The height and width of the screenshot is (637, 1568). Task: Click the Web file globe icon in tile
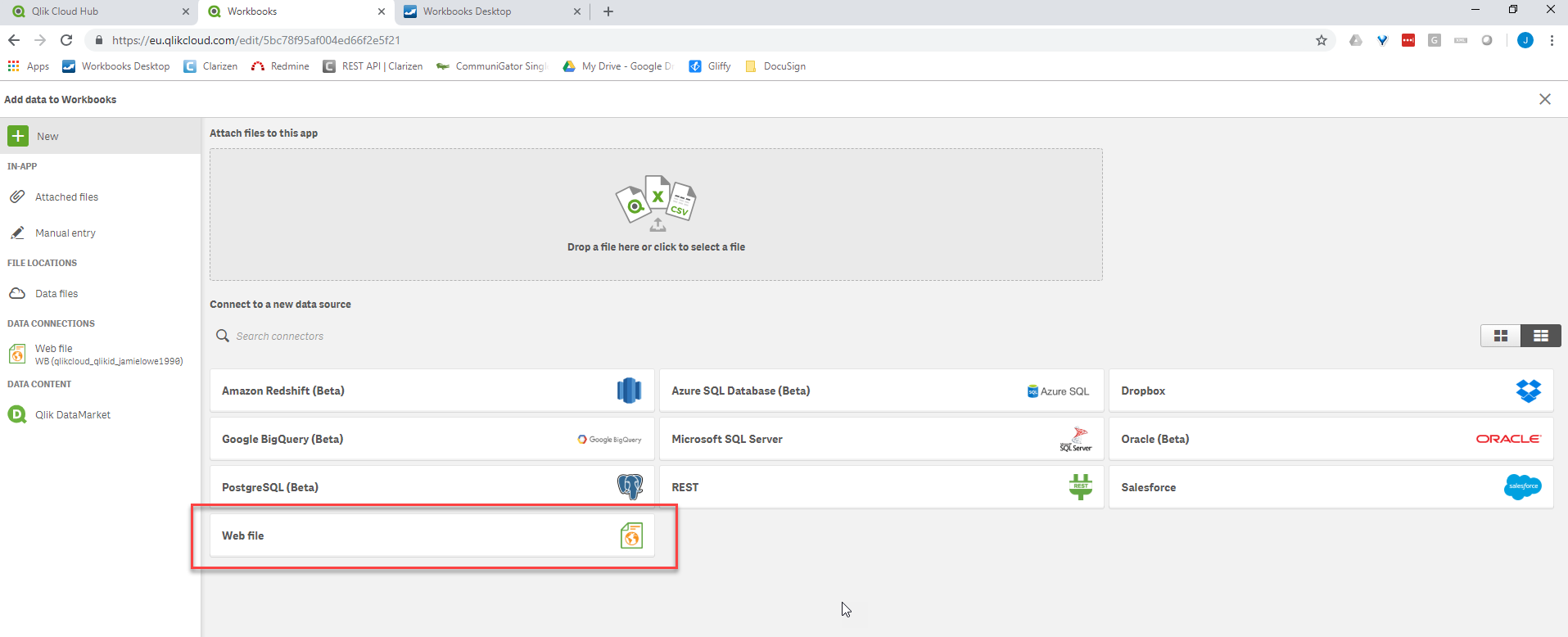pyautogui.click(x=631, y=535)
